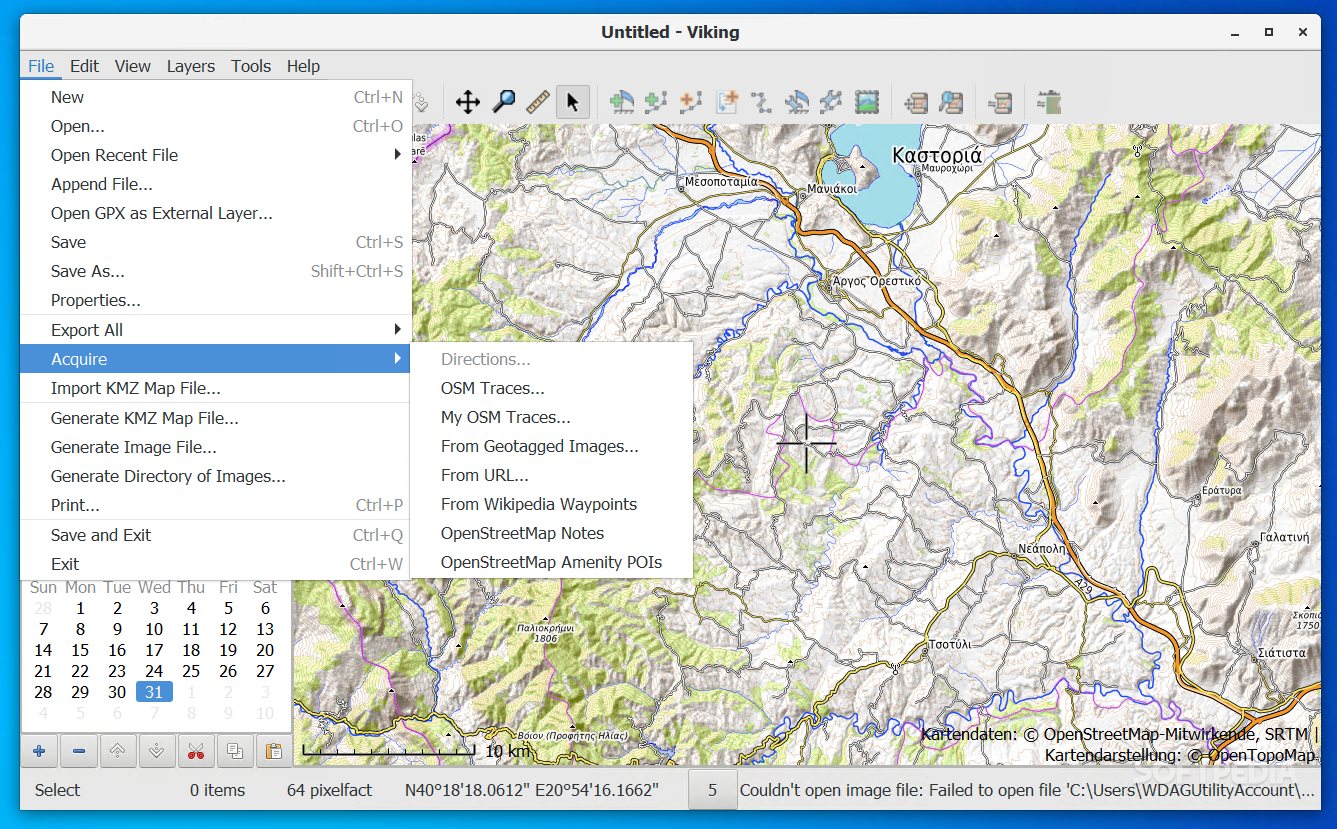Collapse the highlighted Acquire submenu
This screenshot has height=829, width=1337.
pyautogui.click(x=216, y=359)
